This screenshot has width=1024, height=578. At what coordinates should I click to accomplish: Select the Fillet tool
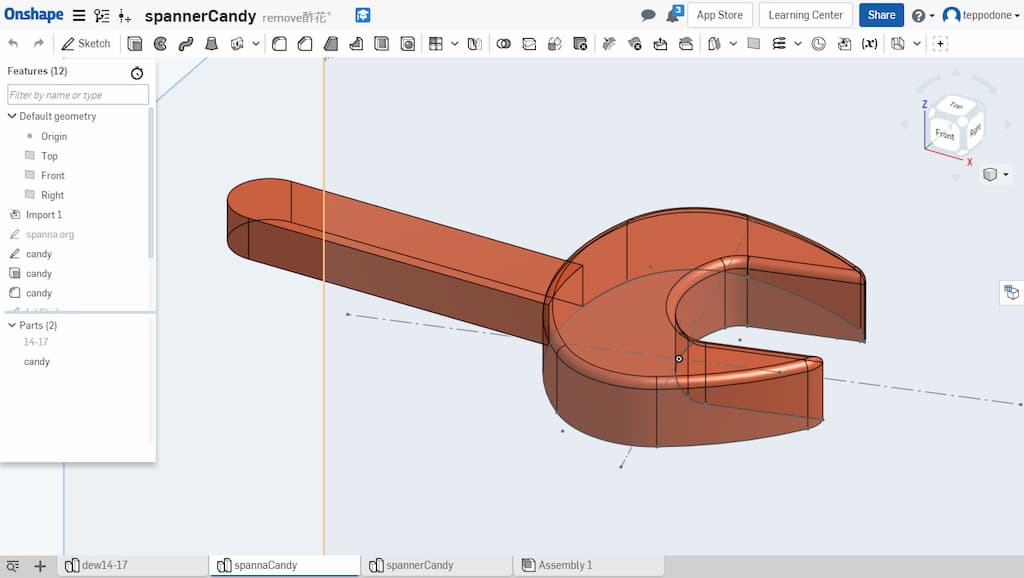tap(280, 44)
